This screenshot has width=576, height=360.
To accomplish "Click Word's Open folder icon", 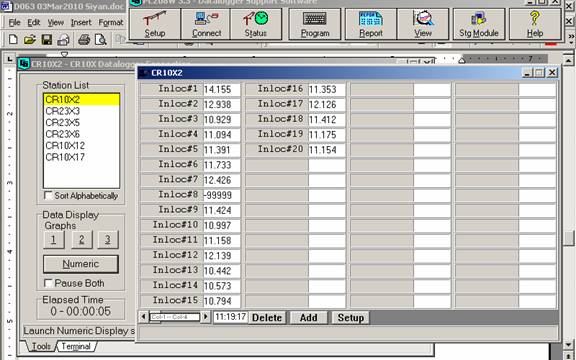I will pos(30,39).
